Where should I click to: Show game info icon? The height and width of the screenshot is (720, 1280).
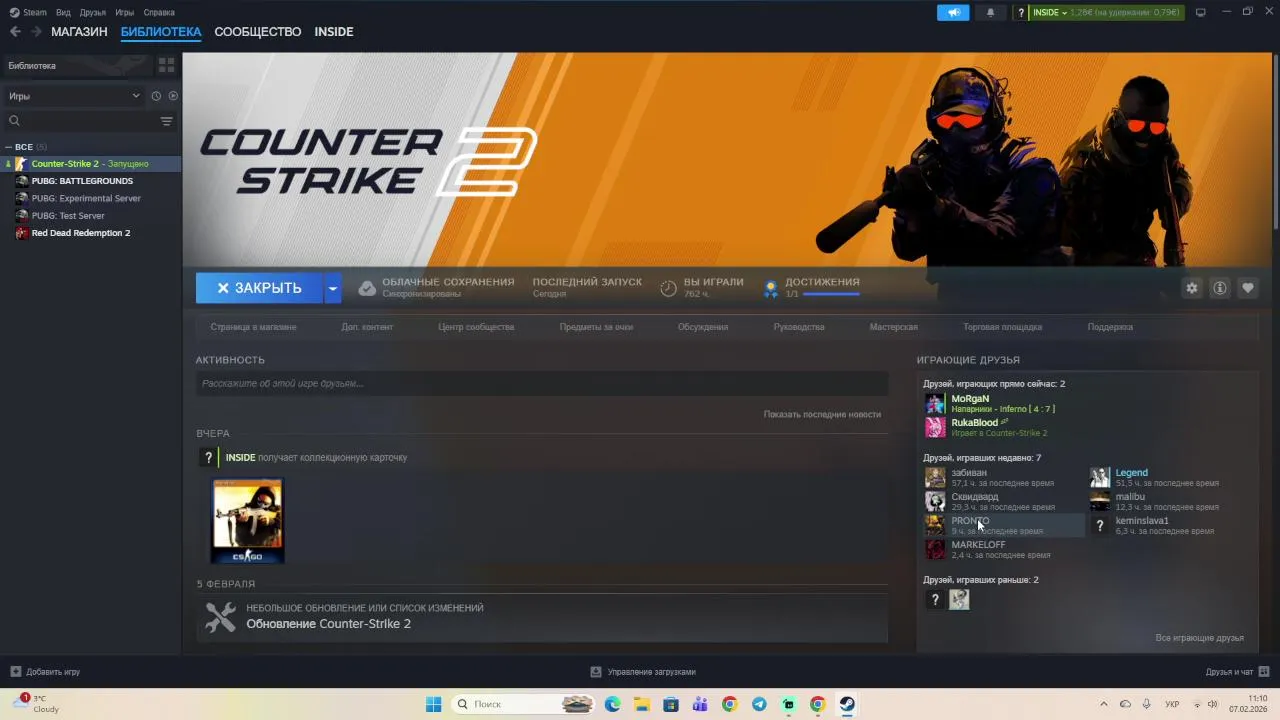tap(1220, 288)
